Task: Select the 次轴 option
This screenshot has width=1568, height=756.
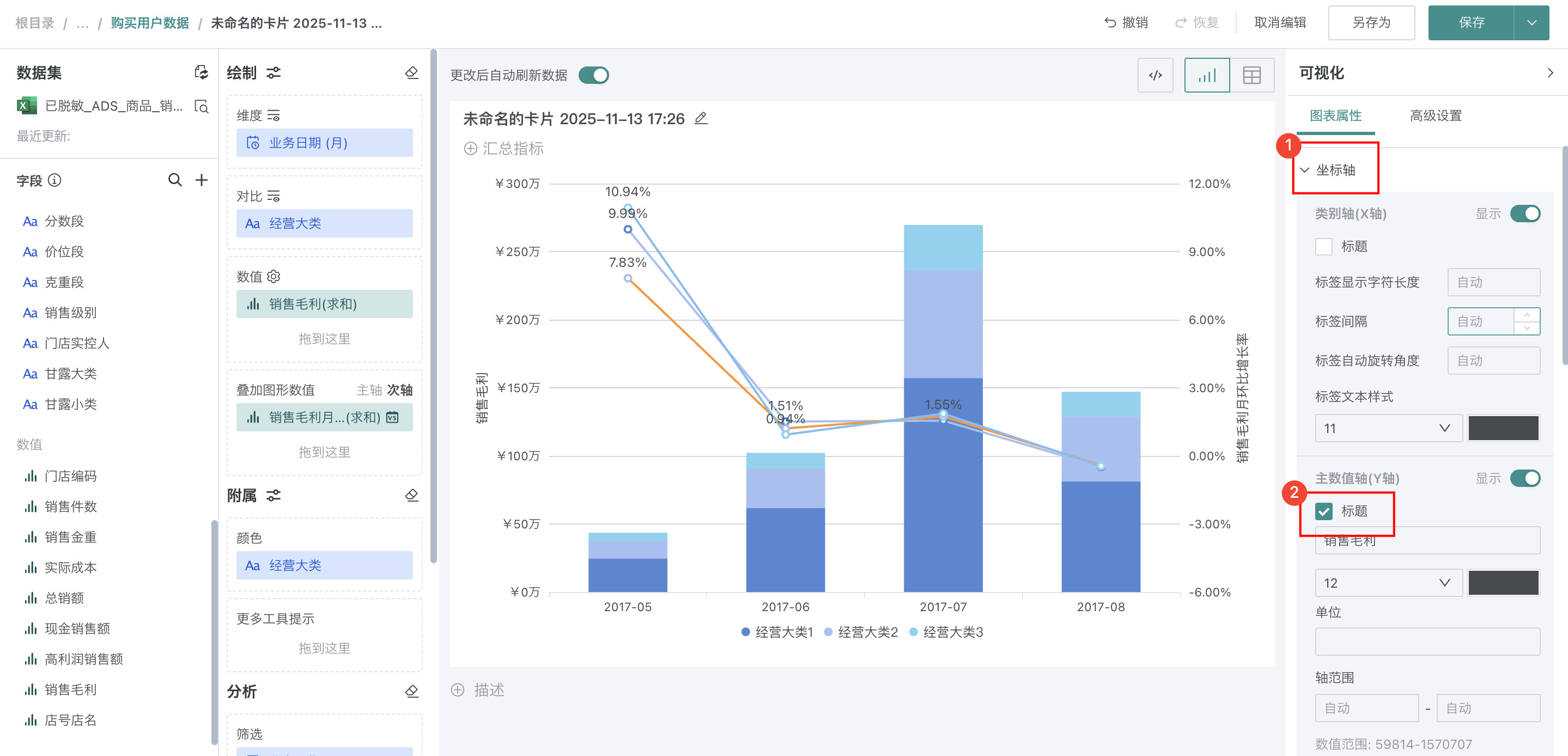Action: click(x=399, y=390)
